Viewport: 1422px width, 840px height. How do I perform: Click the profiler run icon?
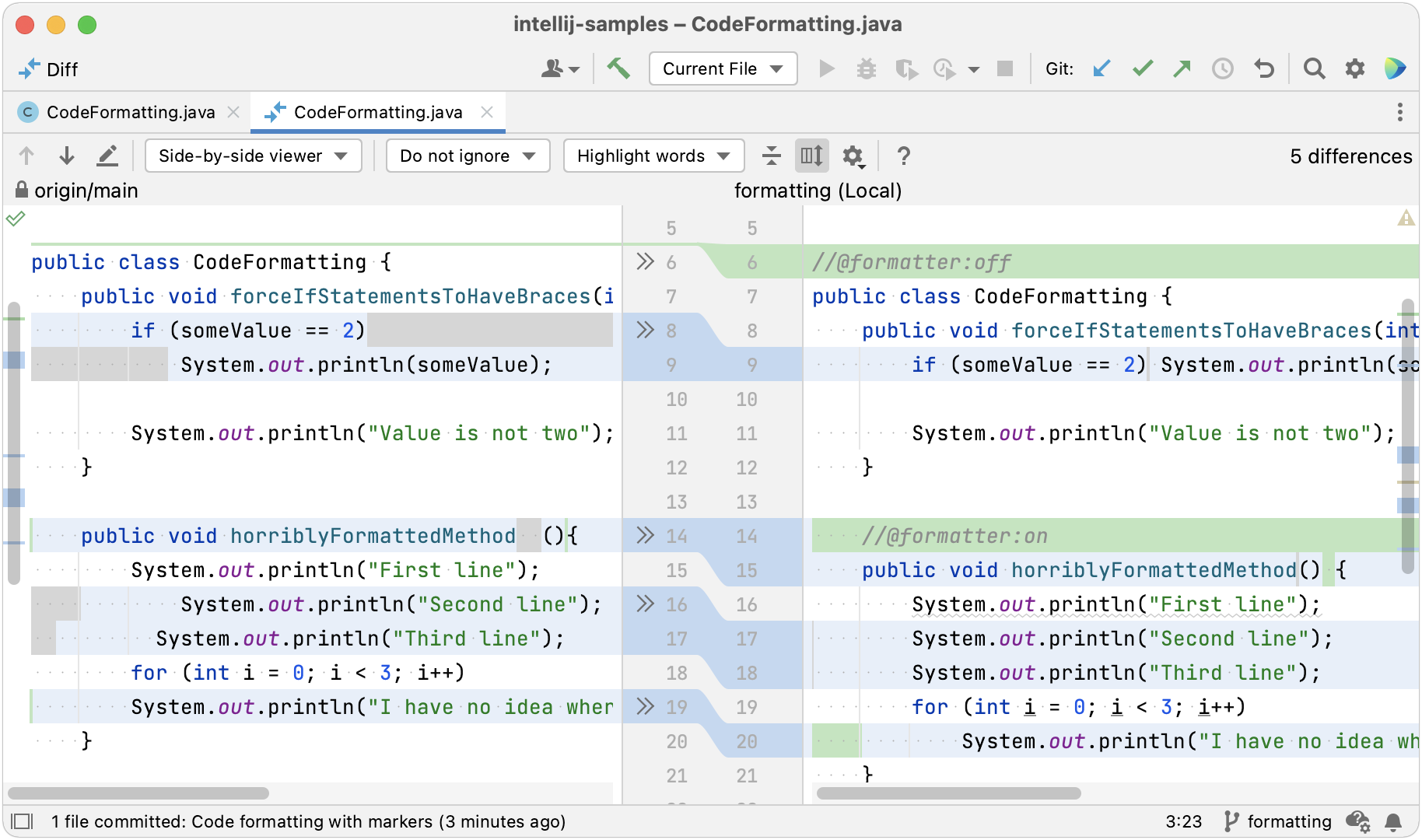tap(944, 69)
